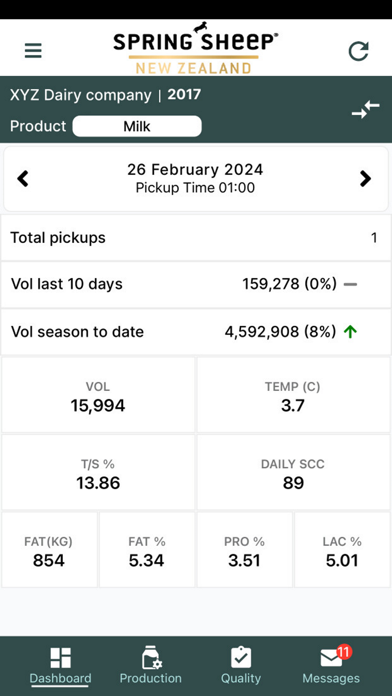392x696 pixels.
Task: Open the Production milk bottle icon
Action: pos(152,657)
